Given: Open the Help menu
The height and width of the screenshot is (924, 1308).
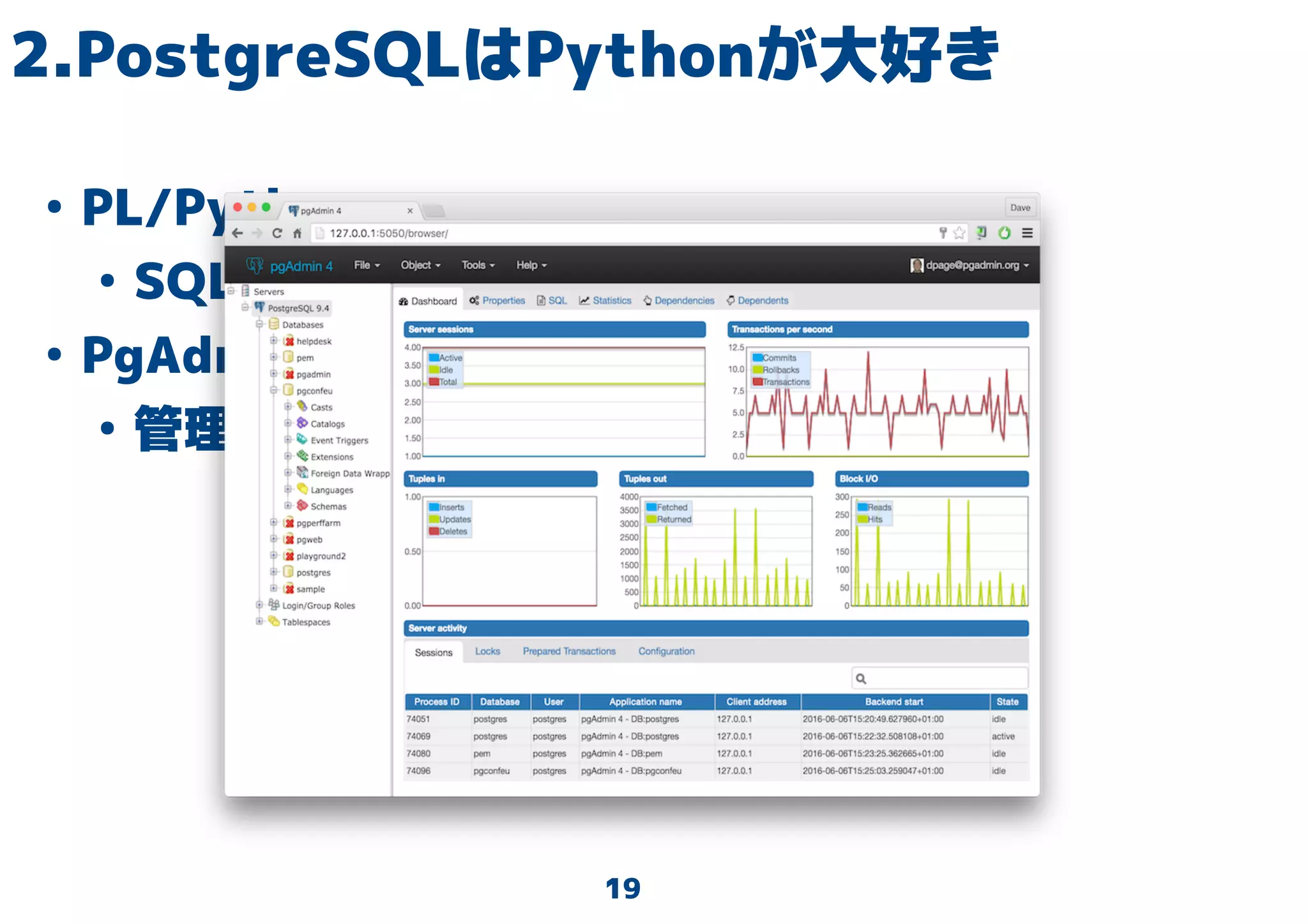Looking at the screenshot, I should pos(531,265).
